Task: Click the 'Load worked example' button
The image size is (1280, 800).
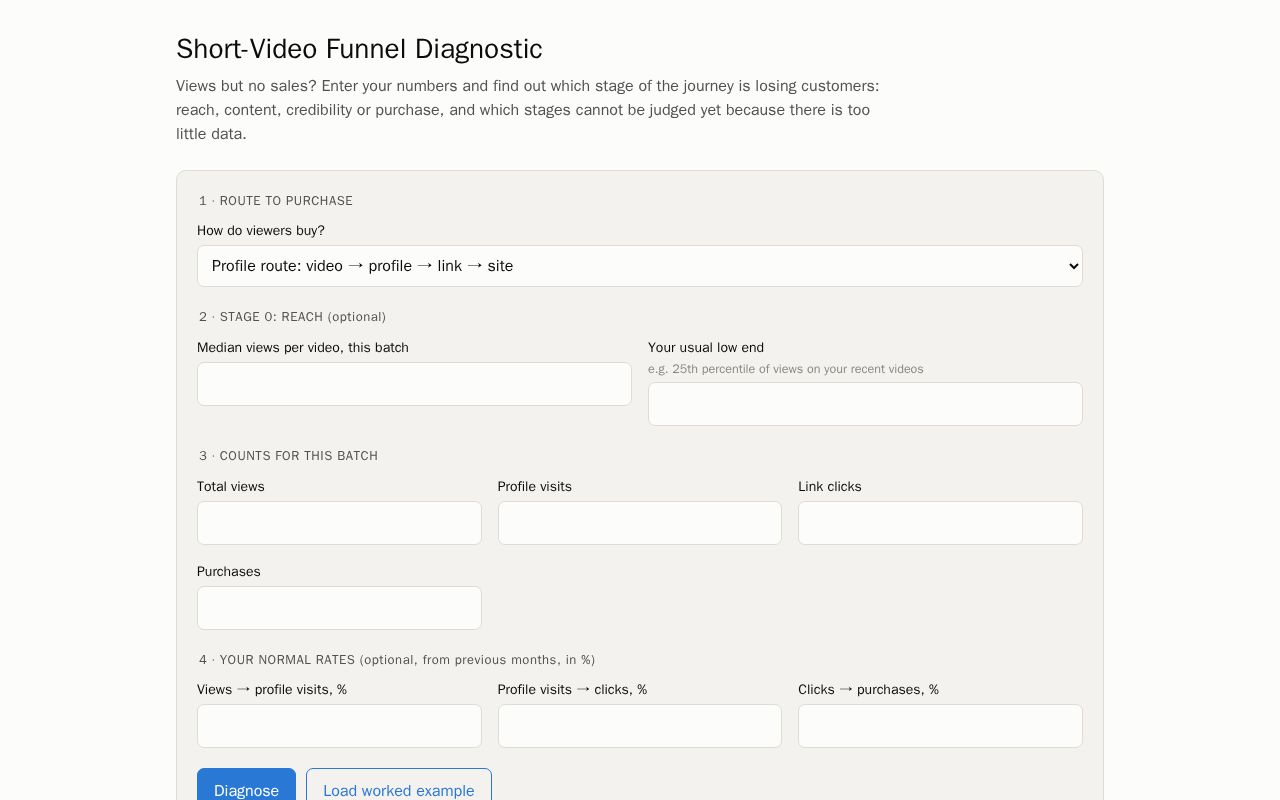Action: [399, 785]
